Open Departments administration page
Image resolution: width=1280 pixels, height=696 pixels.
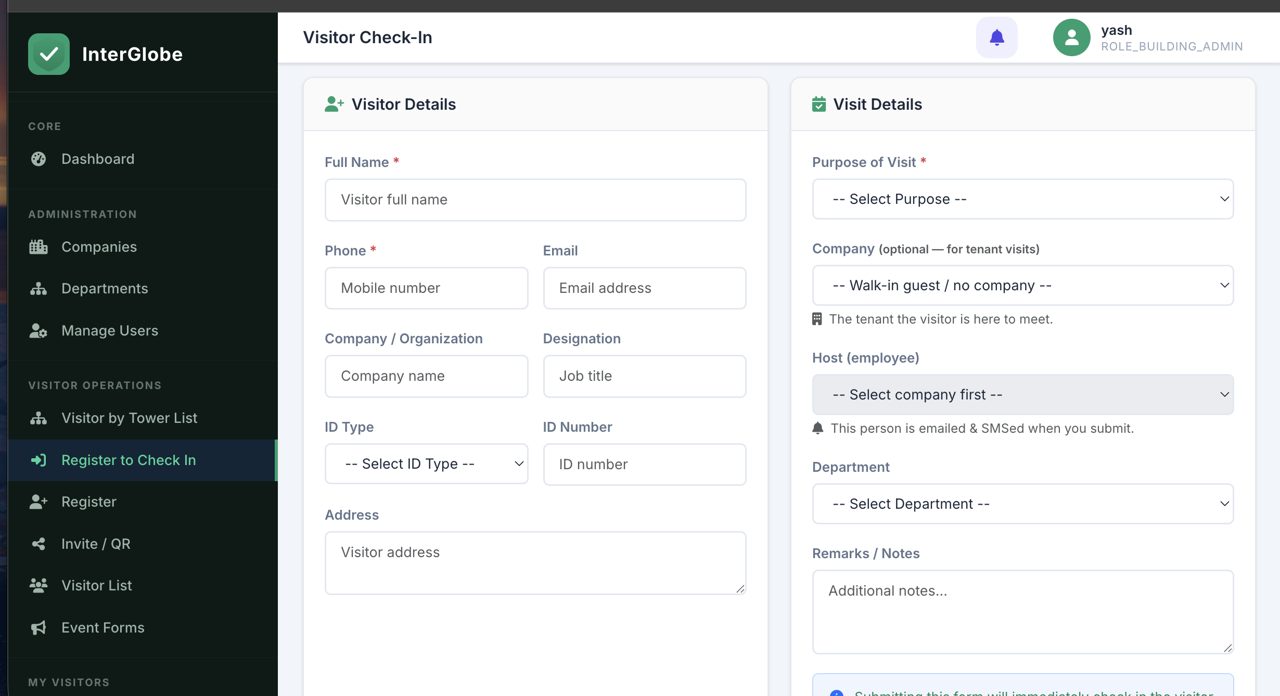point(143,289)
